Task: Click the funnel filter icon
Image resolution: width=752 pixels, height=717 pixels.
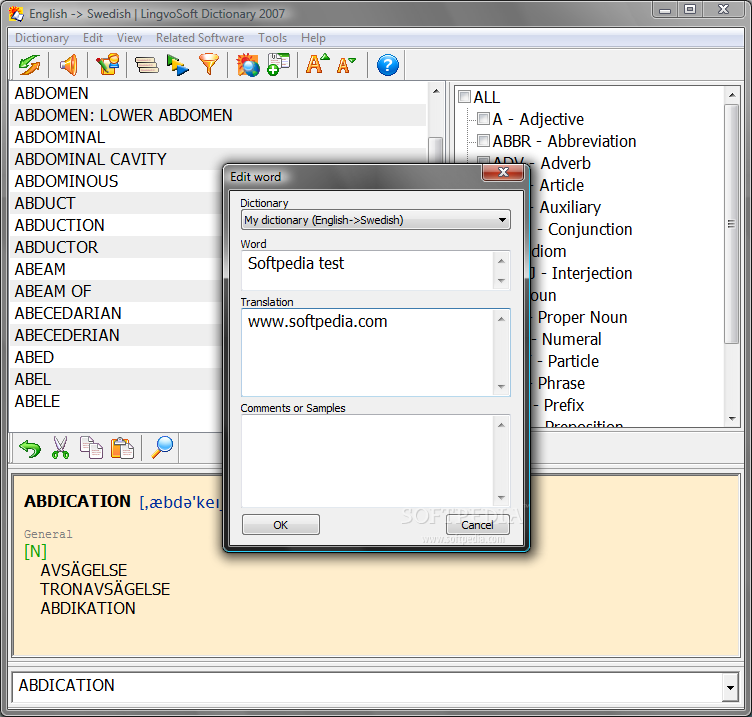Action: pos(209,65)
